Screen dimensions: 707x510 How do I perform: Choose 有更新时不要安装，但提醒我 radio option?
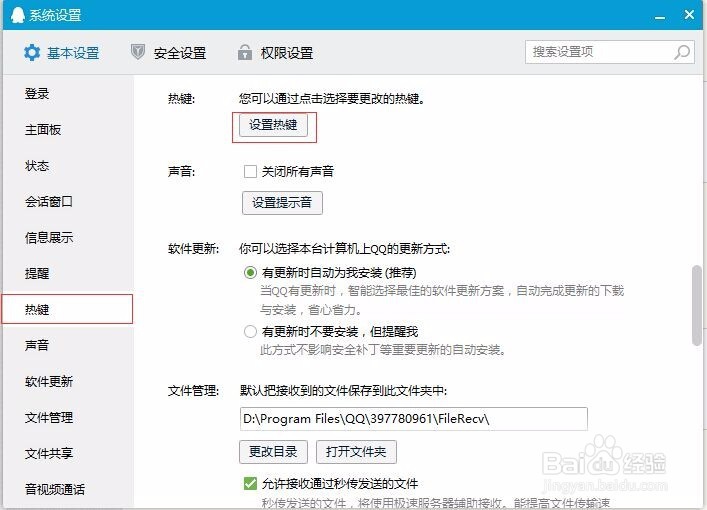point(250,332)
